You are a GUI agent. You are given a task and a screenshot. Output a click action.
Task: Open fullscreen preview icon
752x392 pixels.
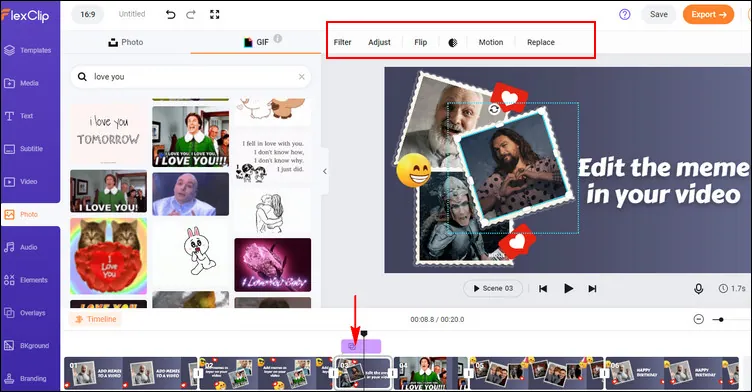click(214, 14)
